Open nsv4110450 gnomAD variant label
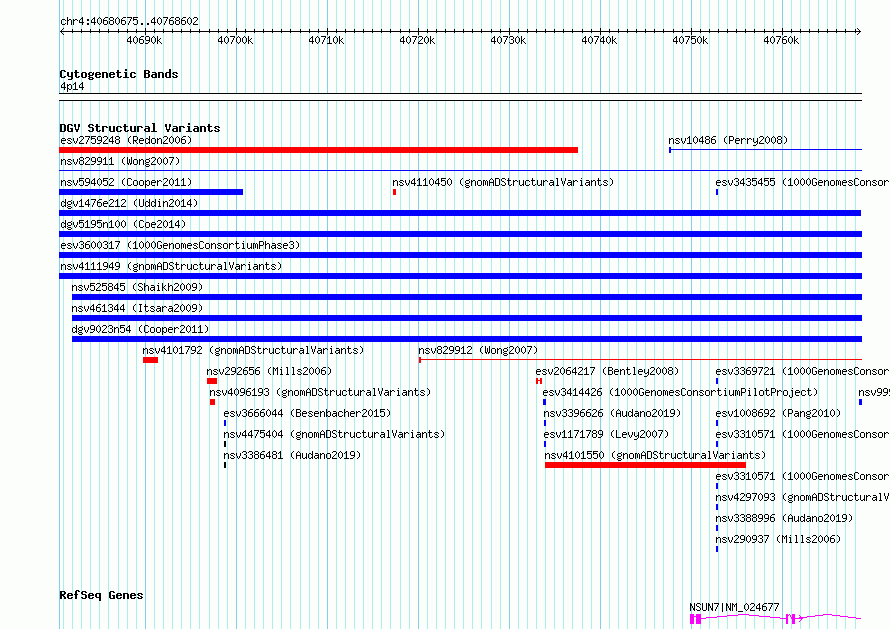The width and height of the screenshot is (890, 629). coord(503,182)
